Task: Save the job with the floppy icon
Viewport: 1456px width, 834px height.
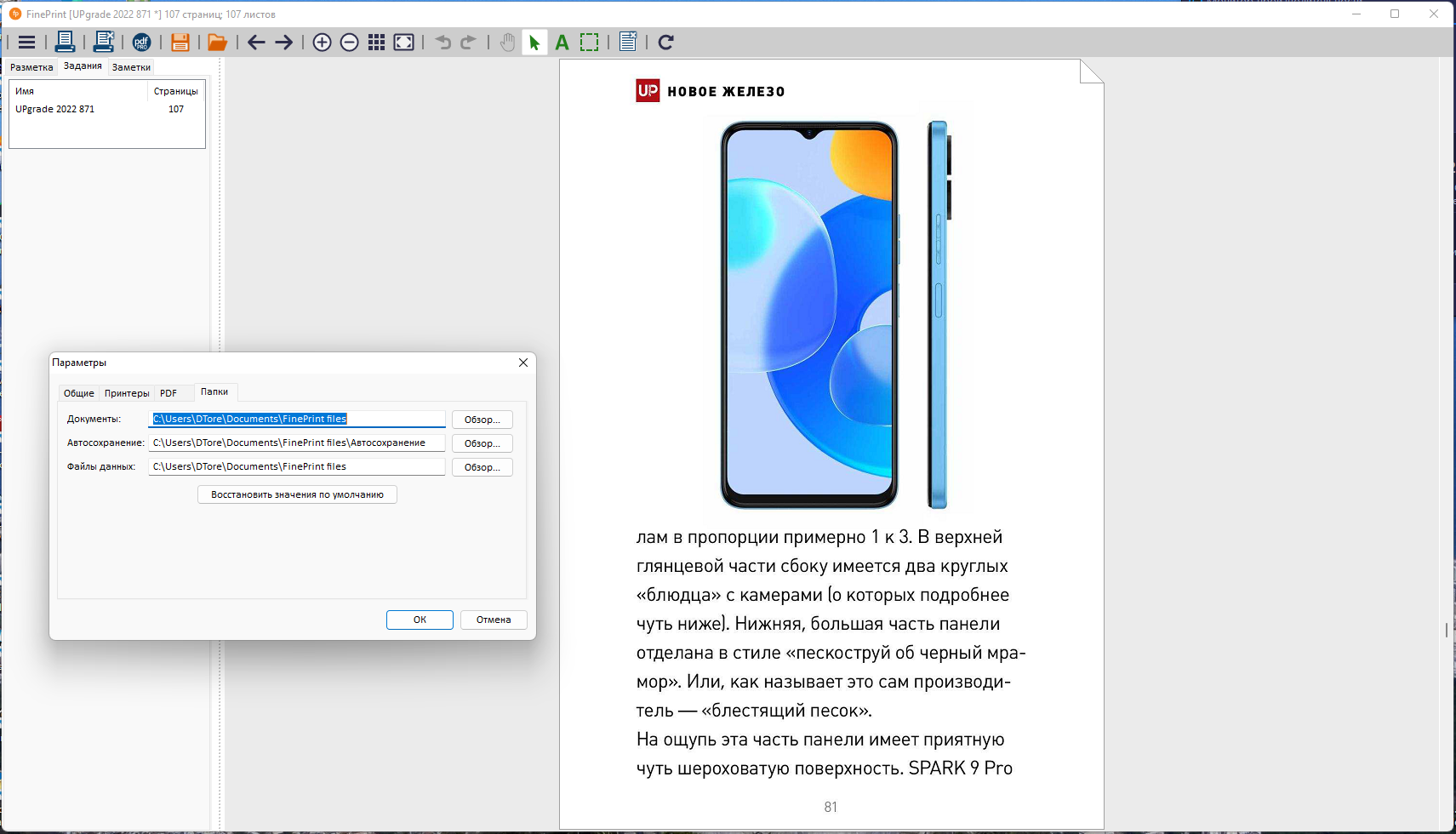Action: pyautogui.click(x=180, y=43)
